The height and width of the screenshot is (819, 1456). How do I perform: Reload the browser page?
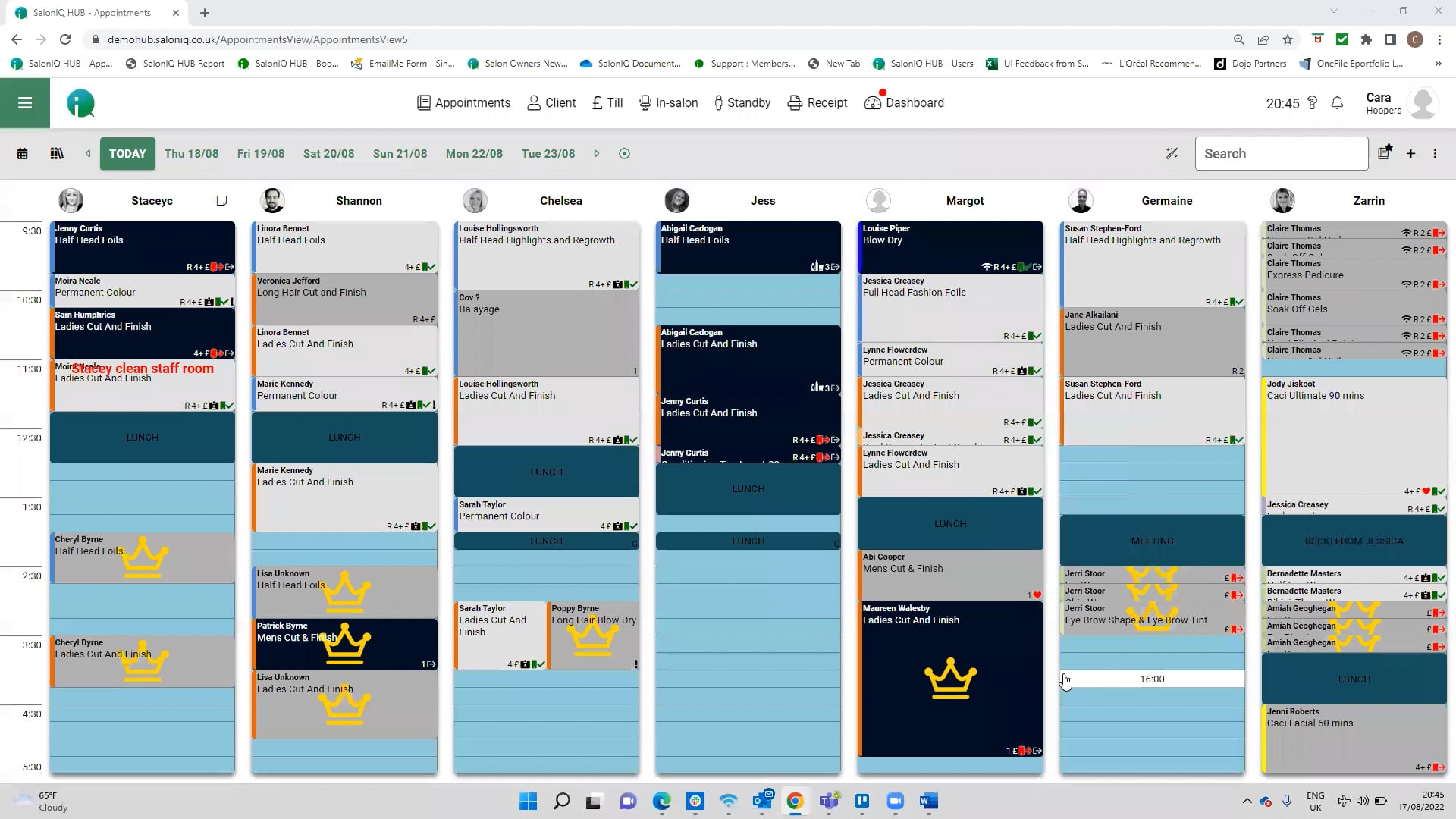click(65, 39)
